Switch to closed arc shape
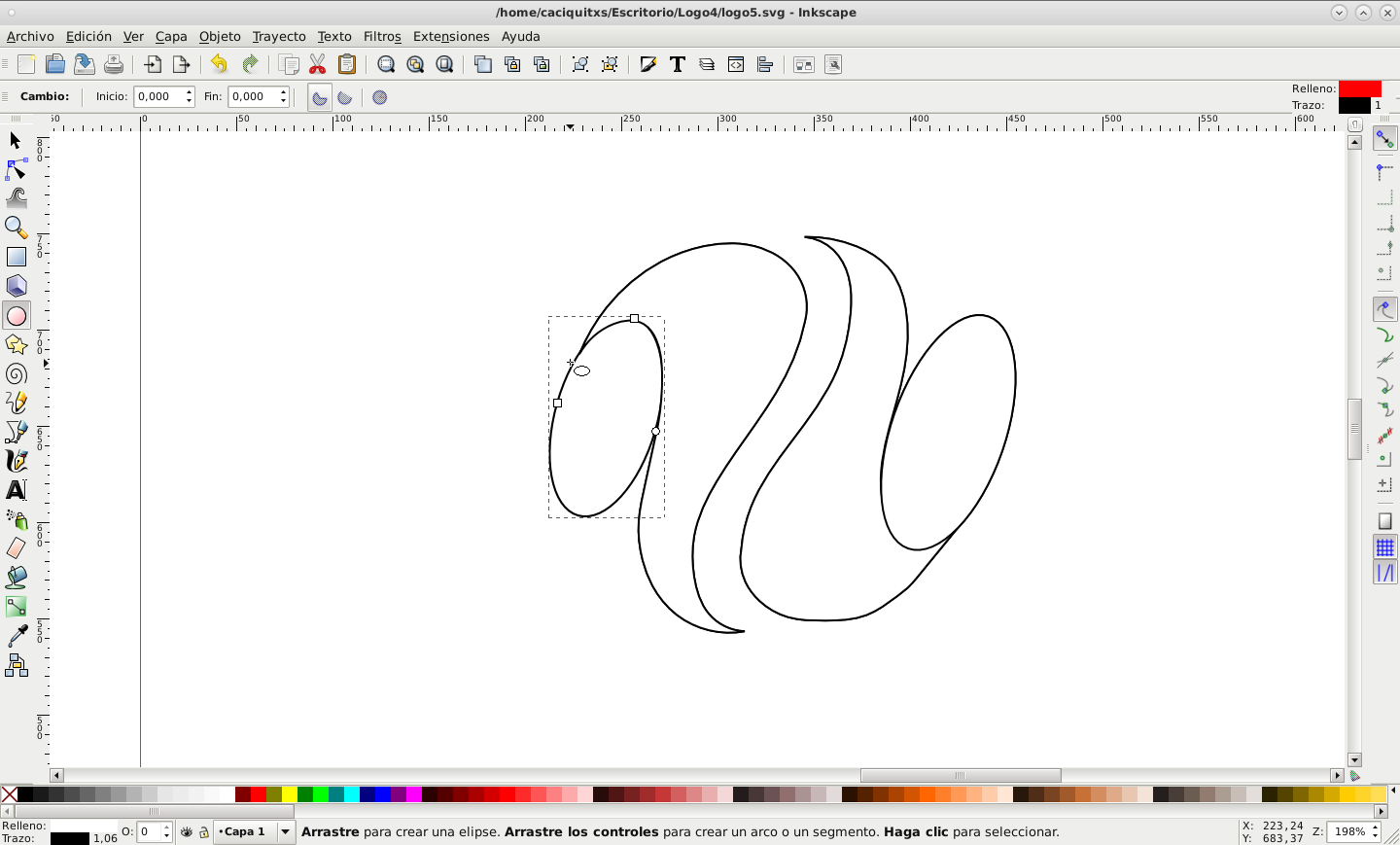Screen dimensions: 1400x845 tap(319, 97)
